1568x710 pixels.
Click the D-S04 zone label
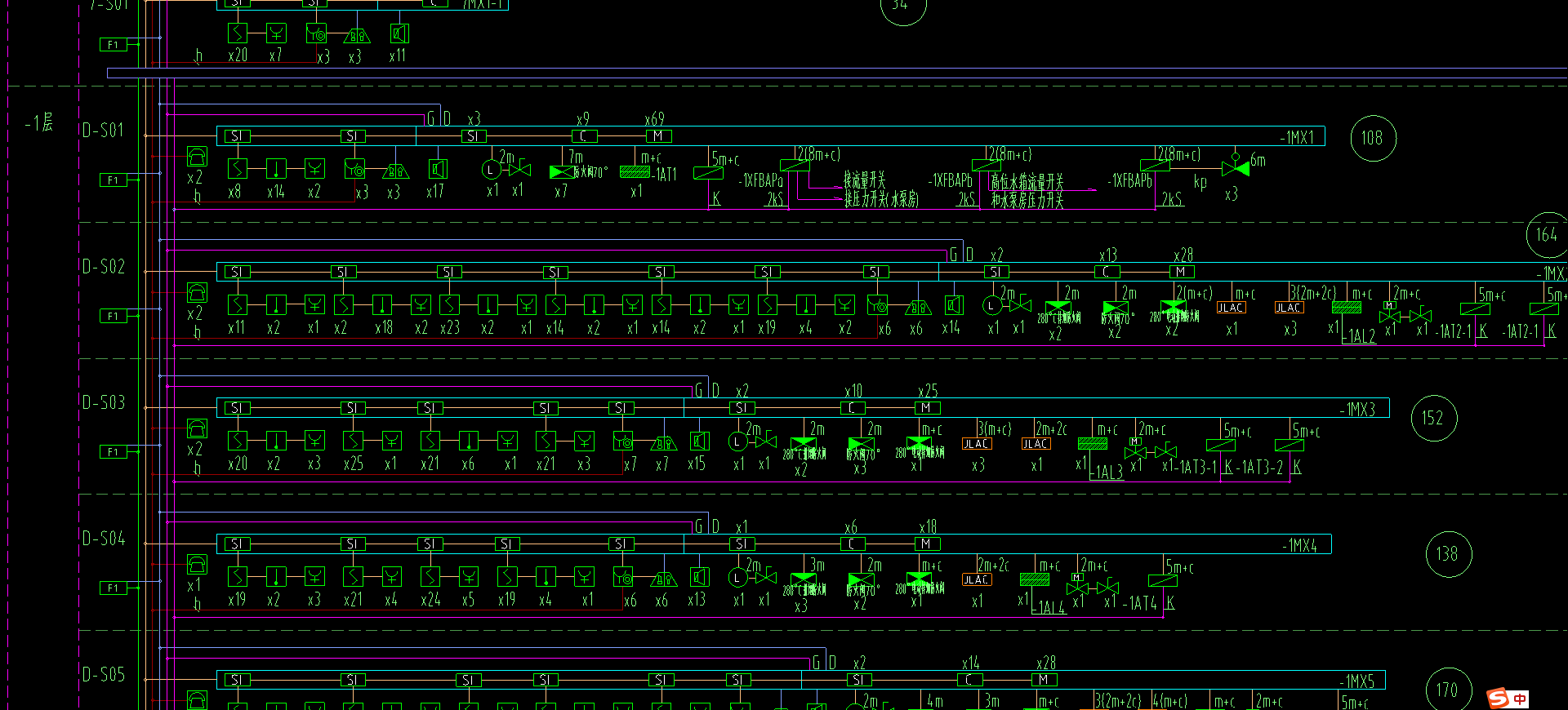(104, 539)
